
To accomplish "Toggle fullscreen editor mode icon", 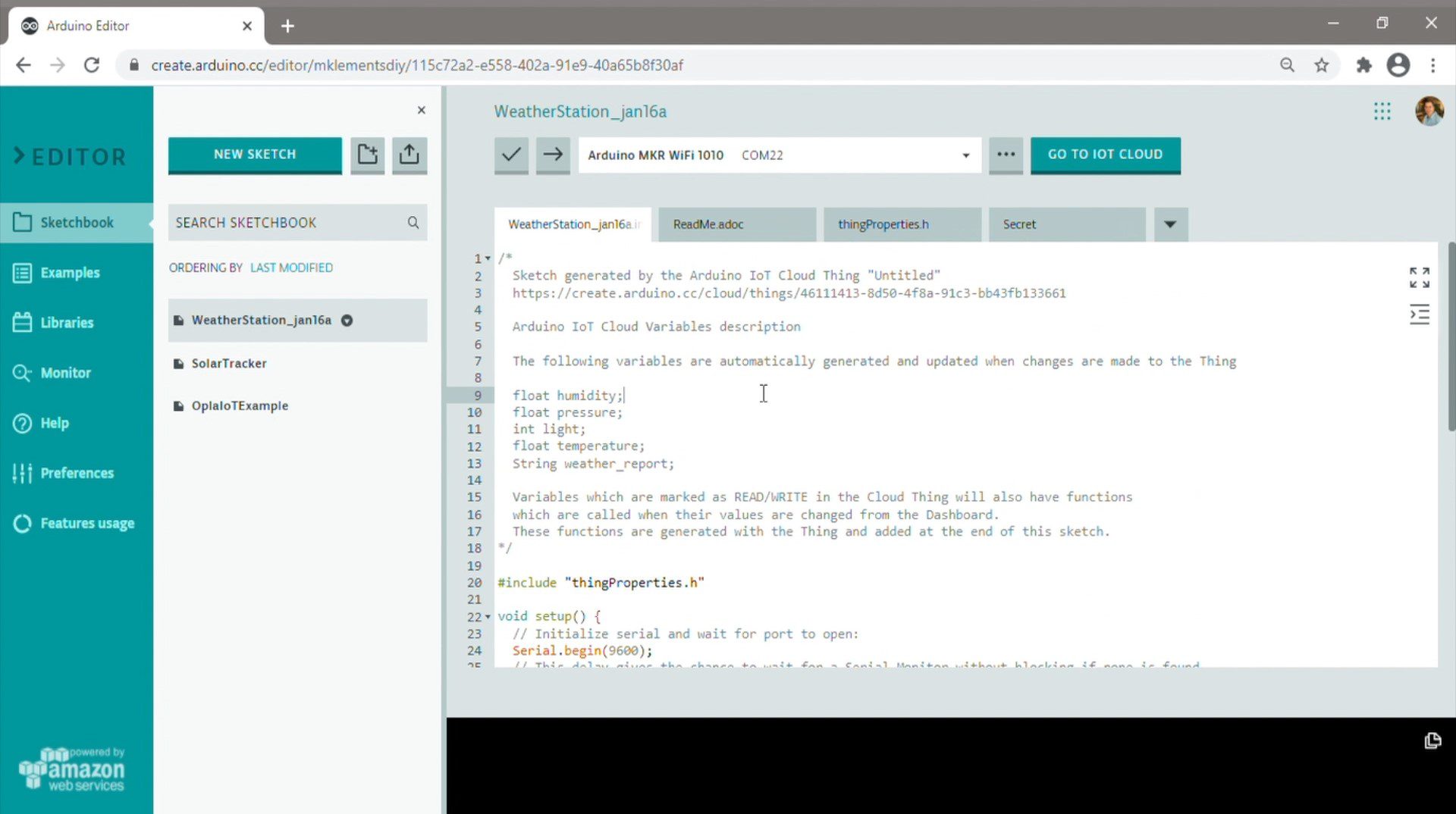I will pyautogui.click(x=1419, y=277).
